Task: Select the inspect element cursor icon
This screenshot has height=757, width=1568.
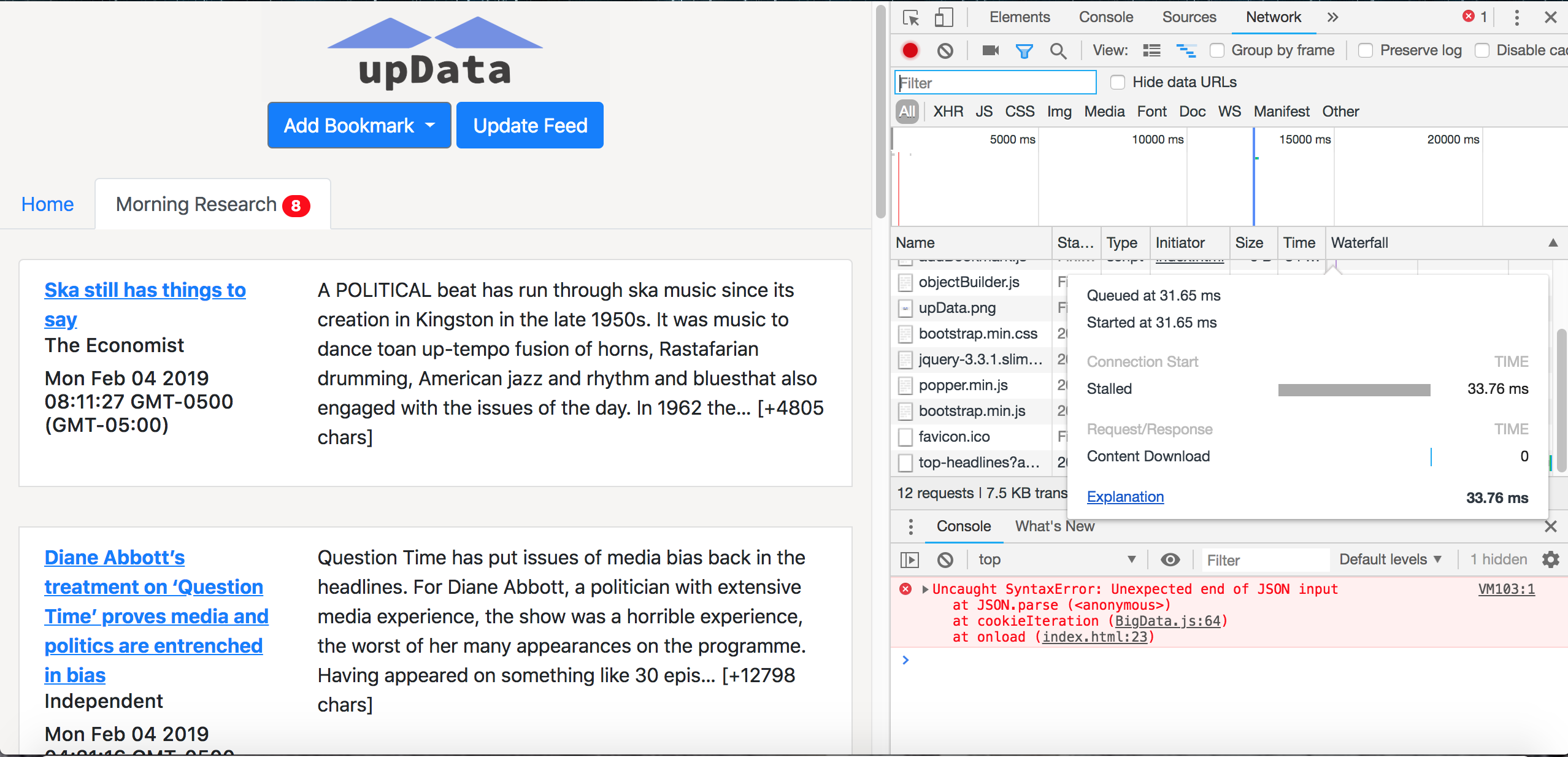Action: (x=911, y=17)
